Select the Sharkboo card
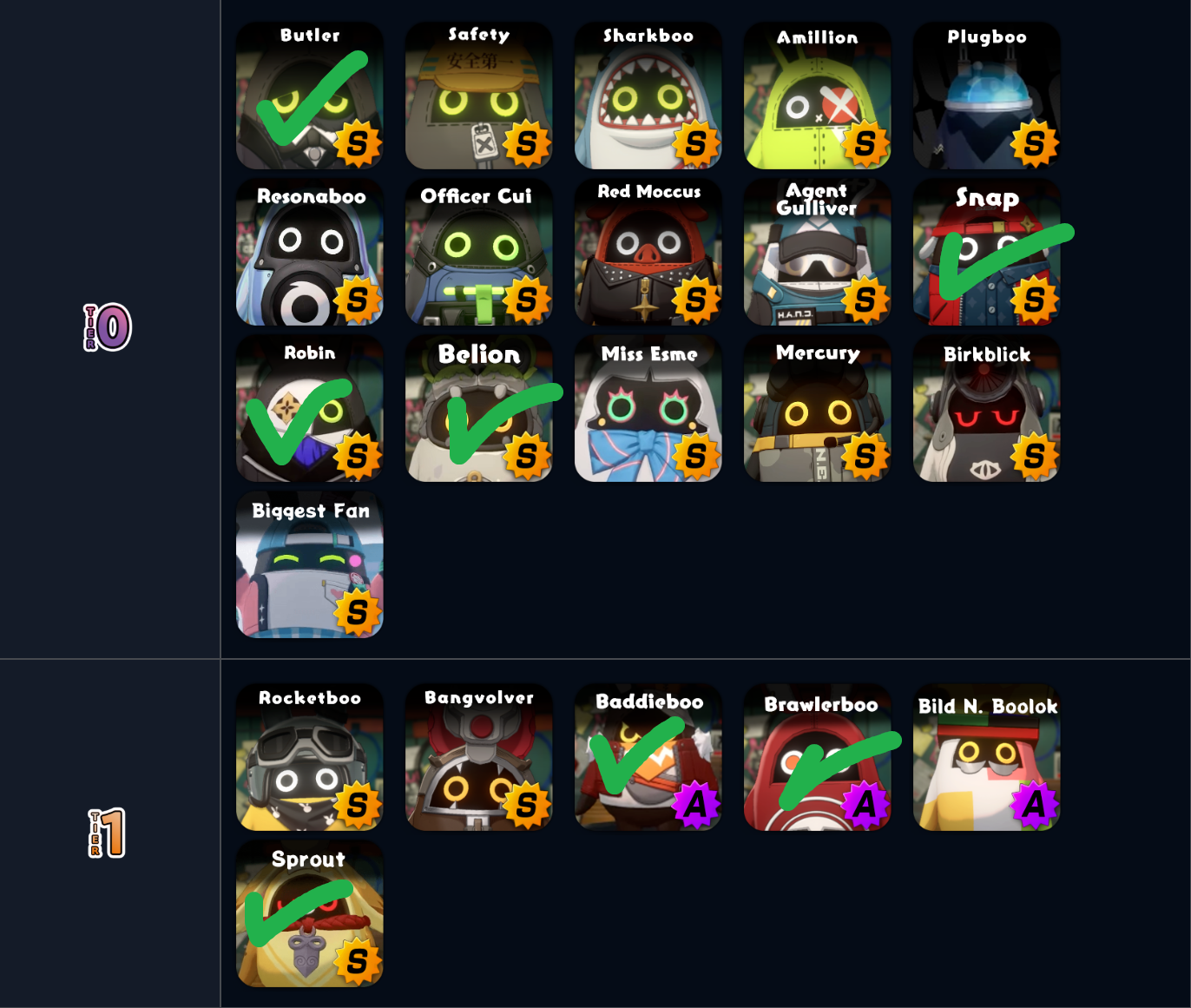Screen dimensions: 1191x1008 [648, 96]
